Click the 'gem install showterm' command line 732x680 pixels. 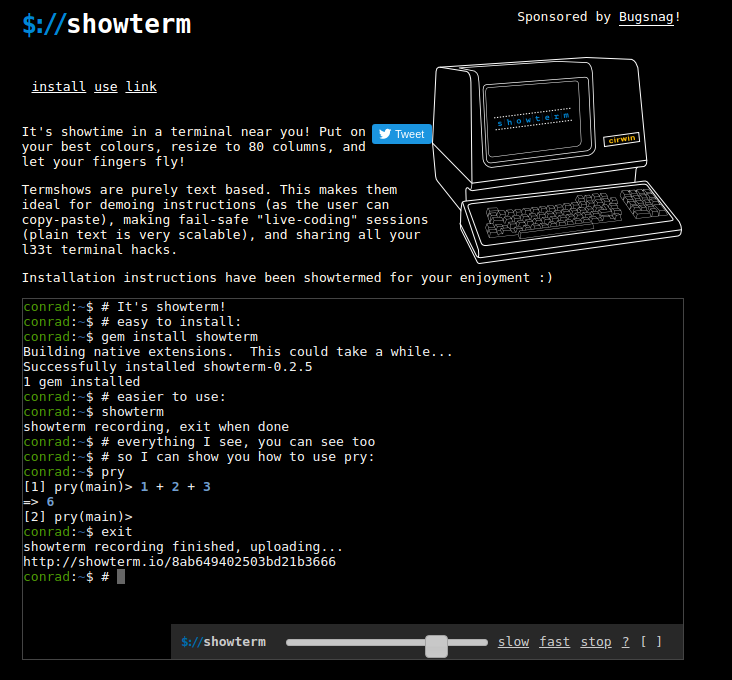coord(141,336)
